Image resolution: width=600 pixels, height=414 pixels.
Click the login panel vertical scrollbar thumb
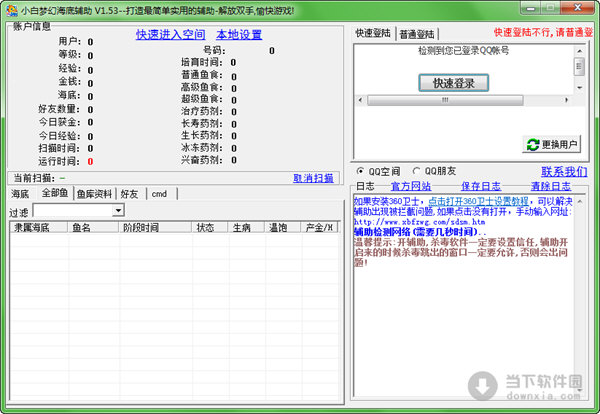[579, 66]
